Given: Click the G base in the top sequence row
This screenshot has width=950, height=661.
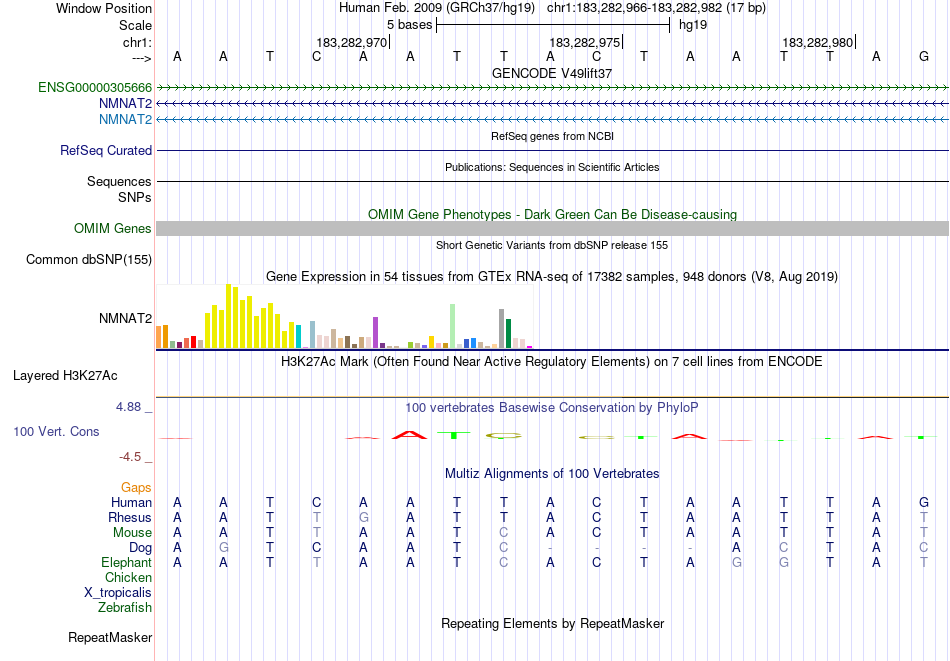Looking at the screenshot, I should point(923,56).
